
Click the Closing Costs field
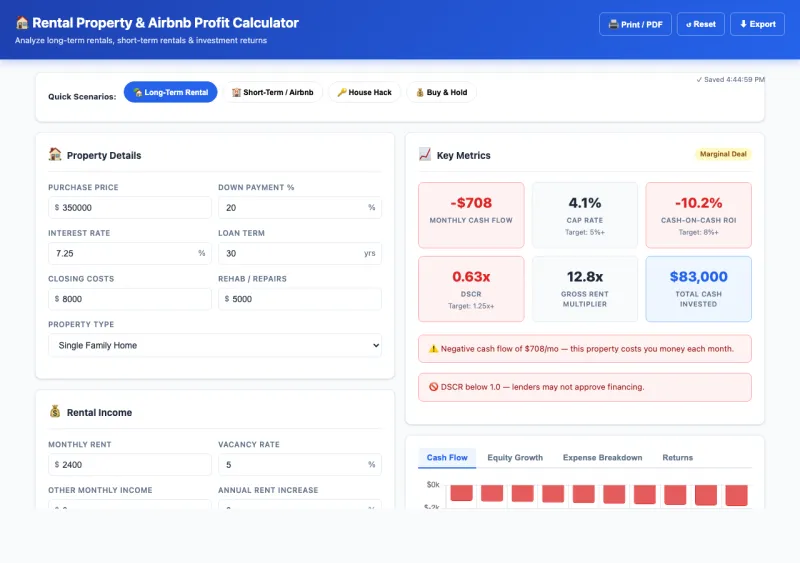click(x=130, y=299)
